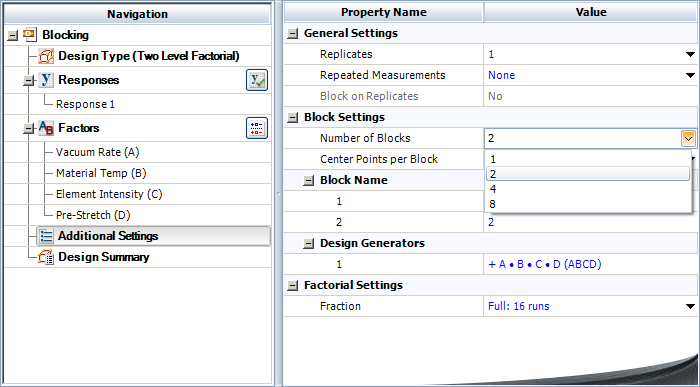Click the Block on Replicates label

pyautogui.click(x=369, y=96)
